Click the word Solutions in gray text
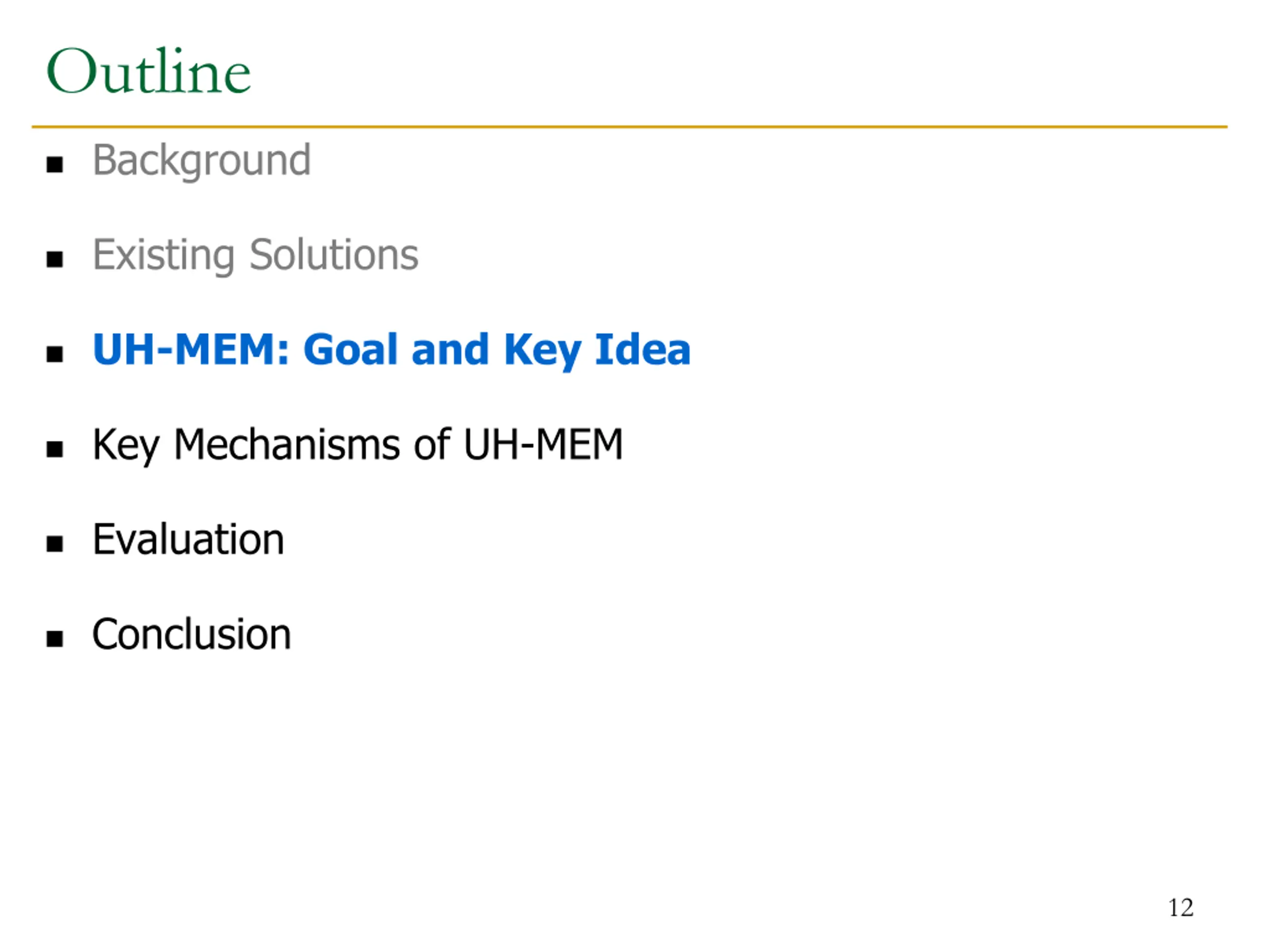Viewport: 1270px width, 952px height. click(334, 254)
